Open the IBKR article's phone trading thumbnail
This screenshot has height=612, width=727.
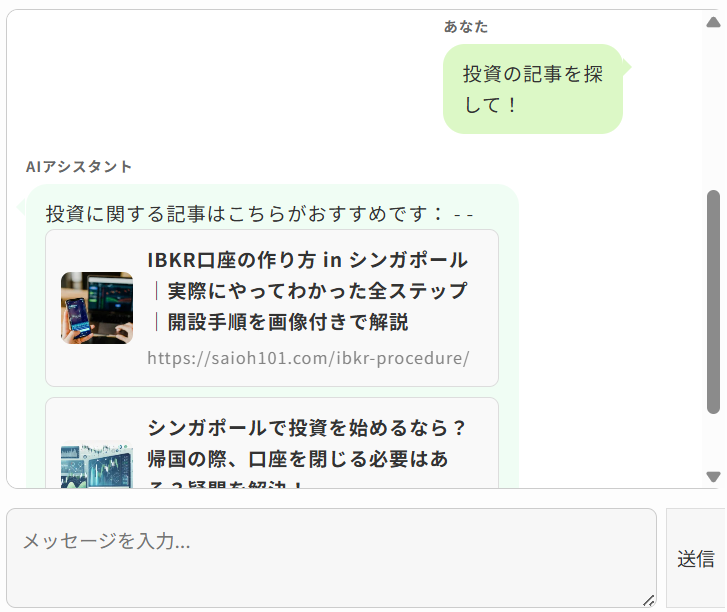pyautogui.click(x=97, y=308)
